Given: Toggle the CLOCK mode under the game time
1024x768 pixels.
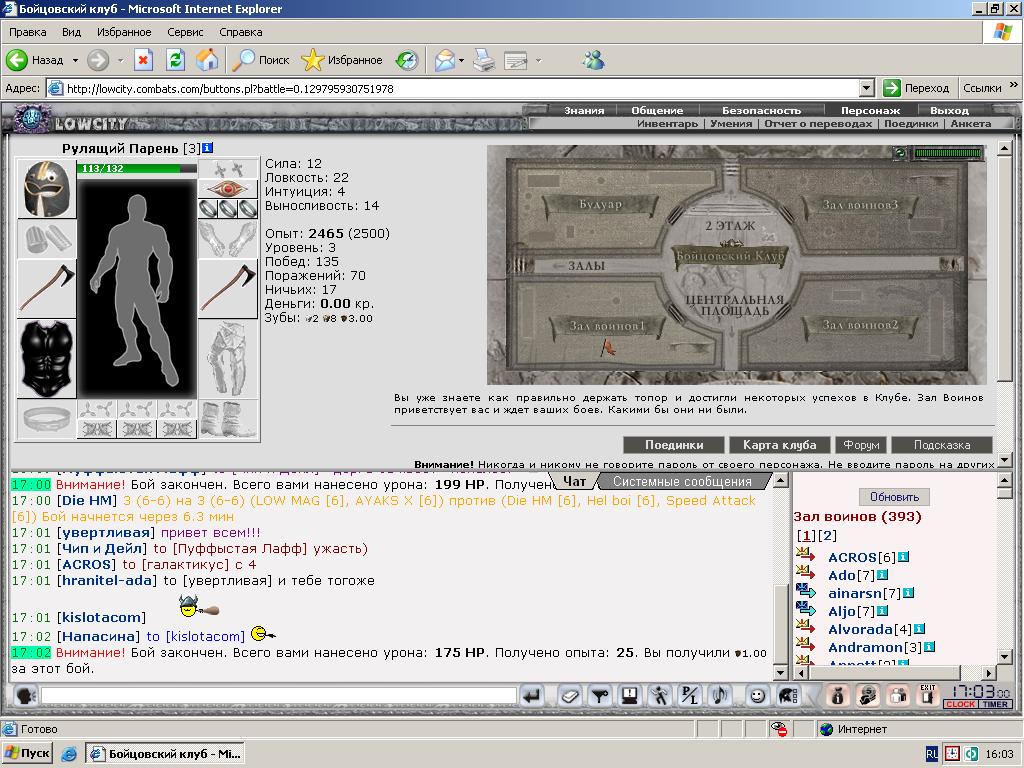Looking at the screenshot, I should tap(960, 704).
